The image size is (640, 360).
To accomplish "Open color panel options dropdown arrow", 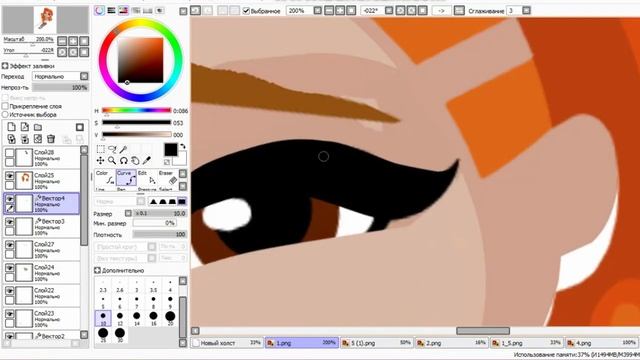I will (x=183, y=11).
